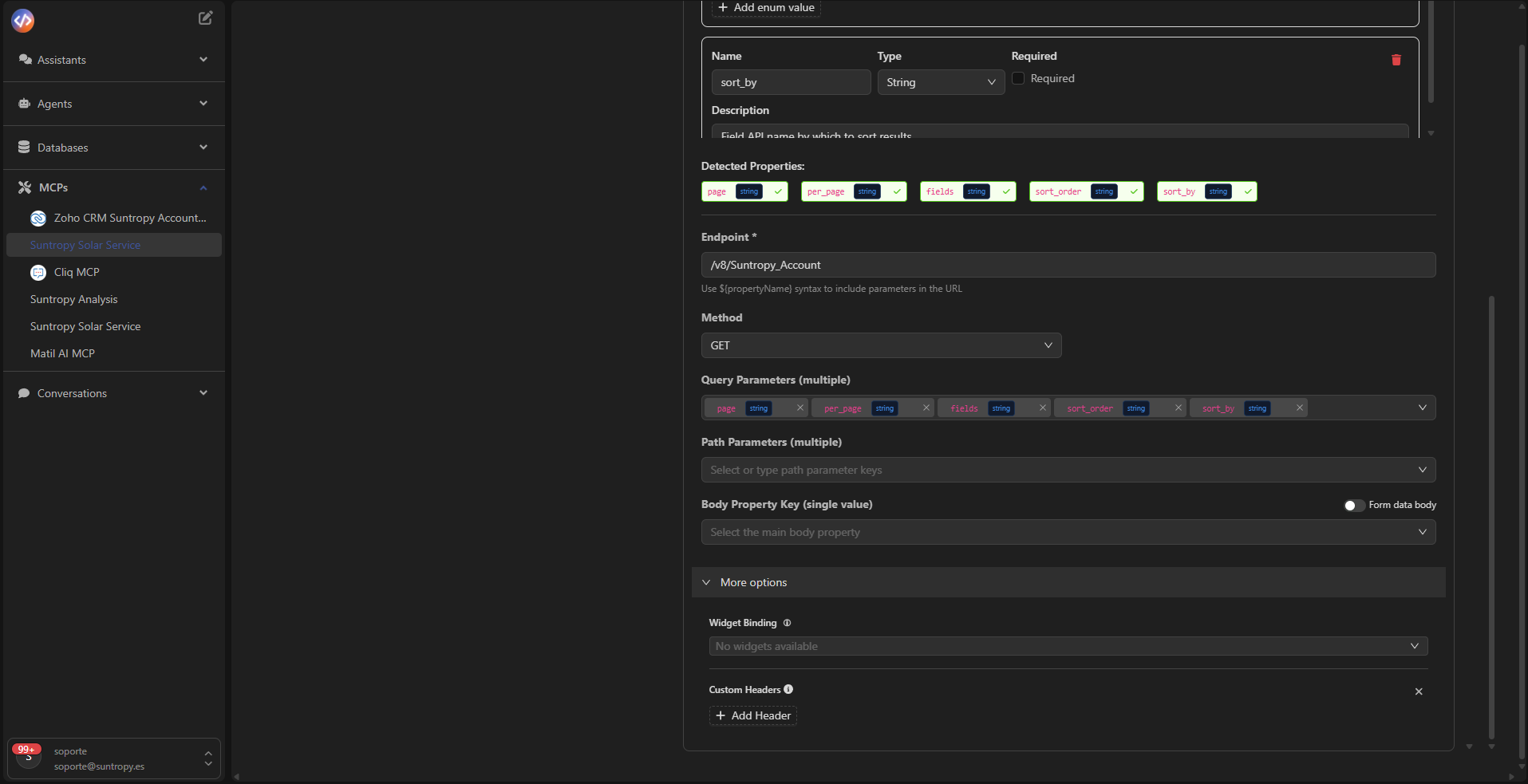This screenshot has width=1528, height=784.
Task: Toggle detected property per_page
Action: 854,191
